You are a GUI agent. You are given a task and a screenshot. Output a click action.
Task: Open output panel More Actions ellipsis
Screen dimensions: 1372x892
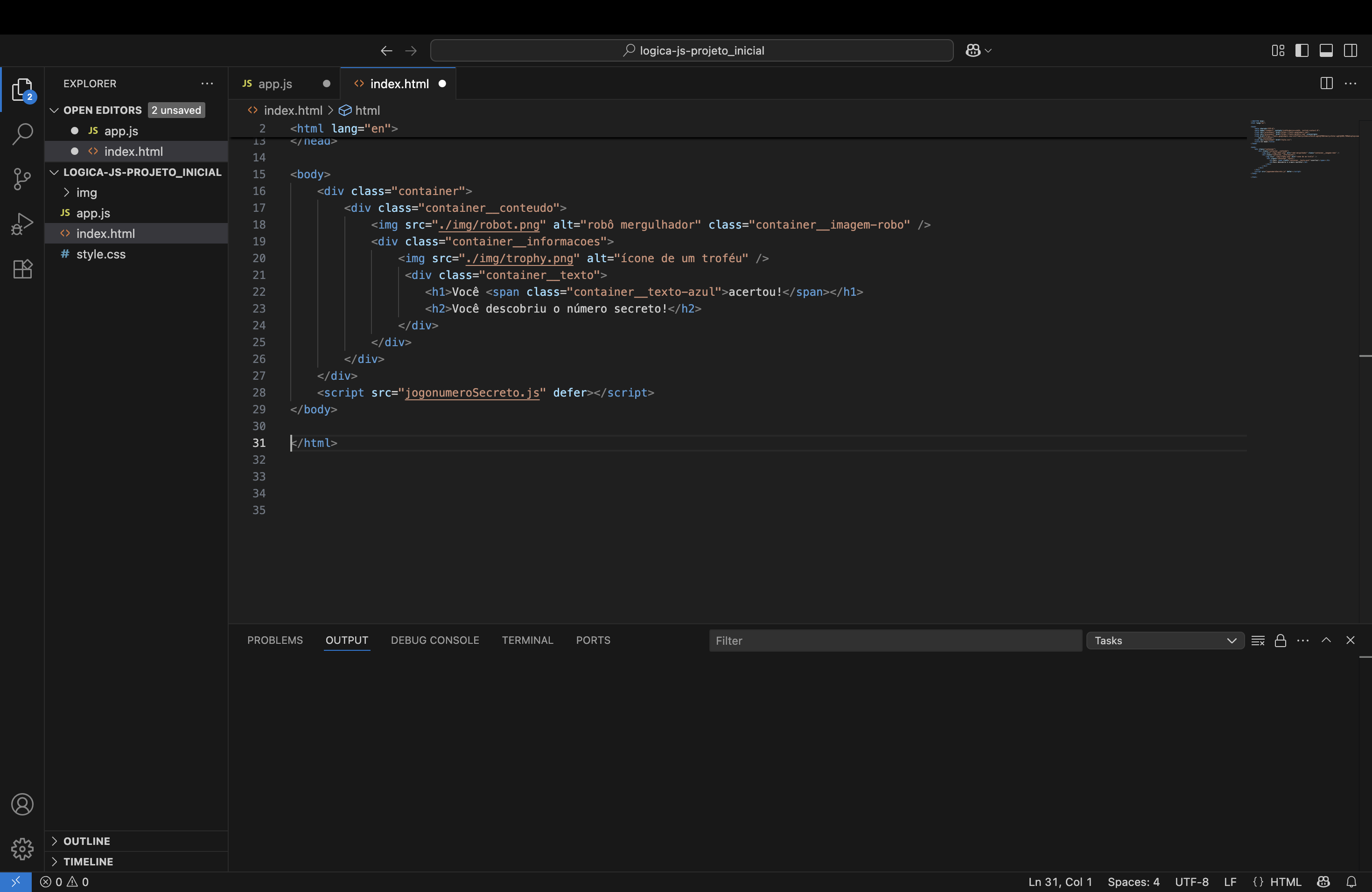(x=1303, y=641)
